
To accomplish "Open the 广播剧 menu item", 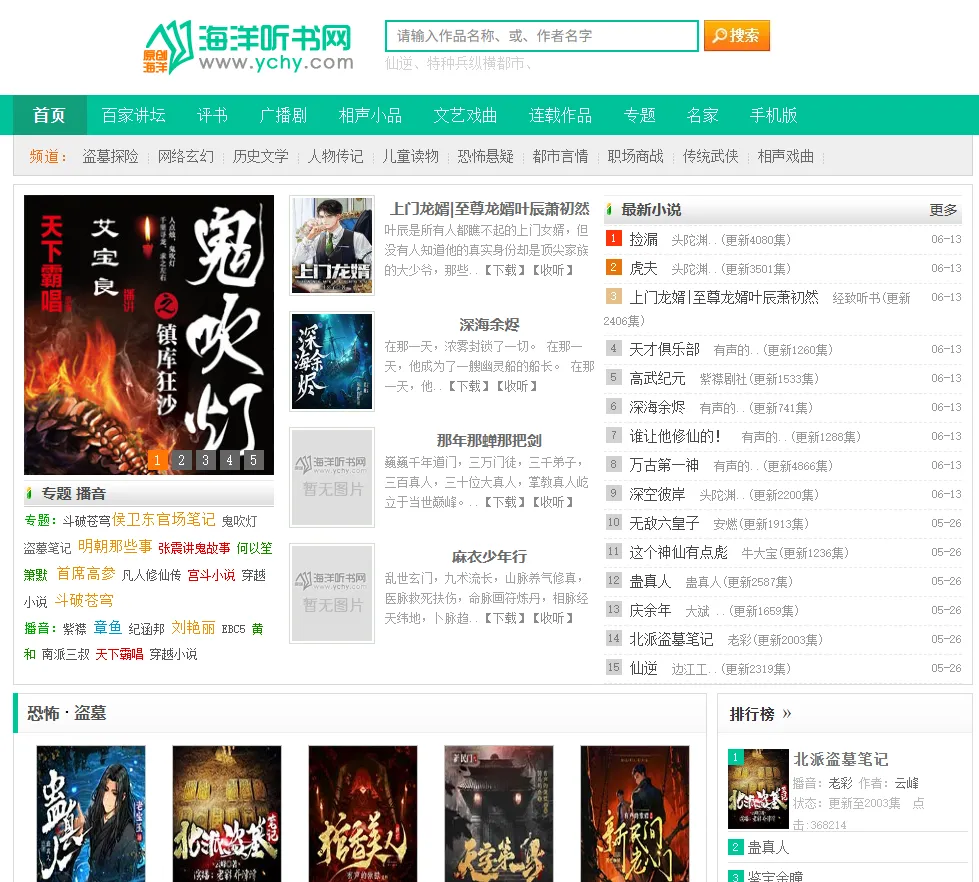I will pos(283,115).
